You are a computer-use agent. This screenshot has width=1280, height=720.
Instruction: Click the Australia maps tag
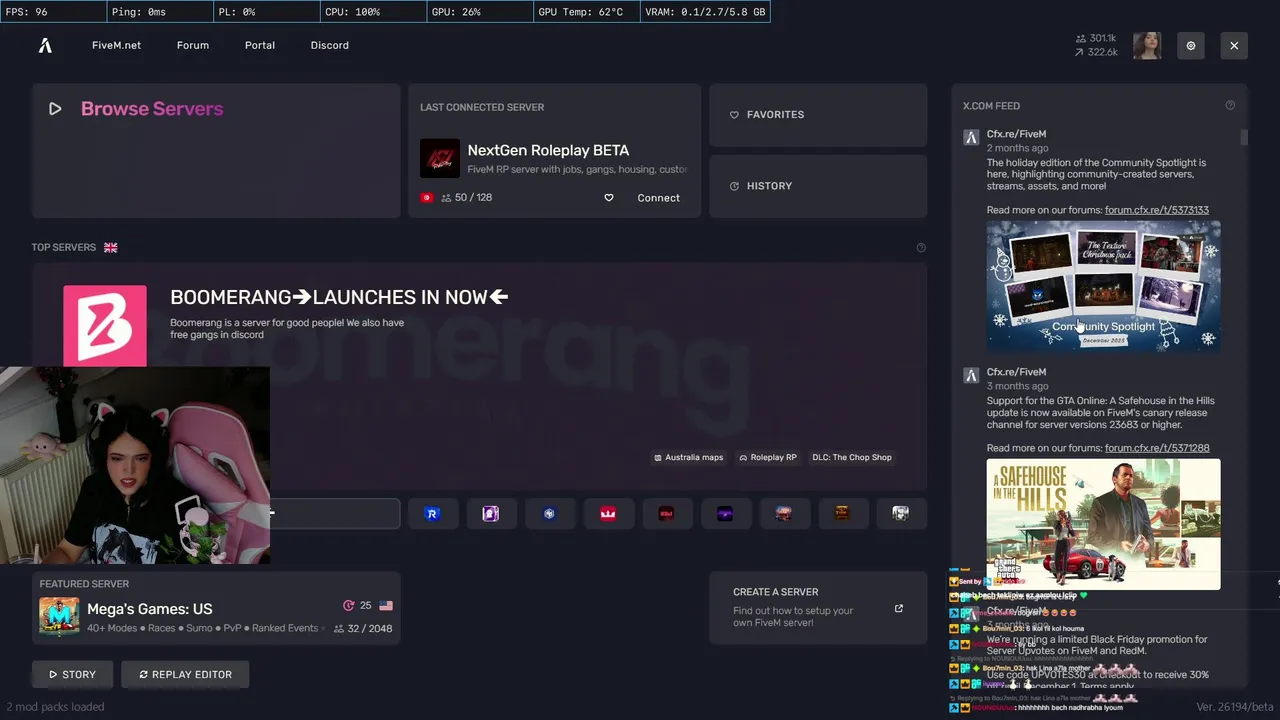pyautogui.click(x=688, y=458)
